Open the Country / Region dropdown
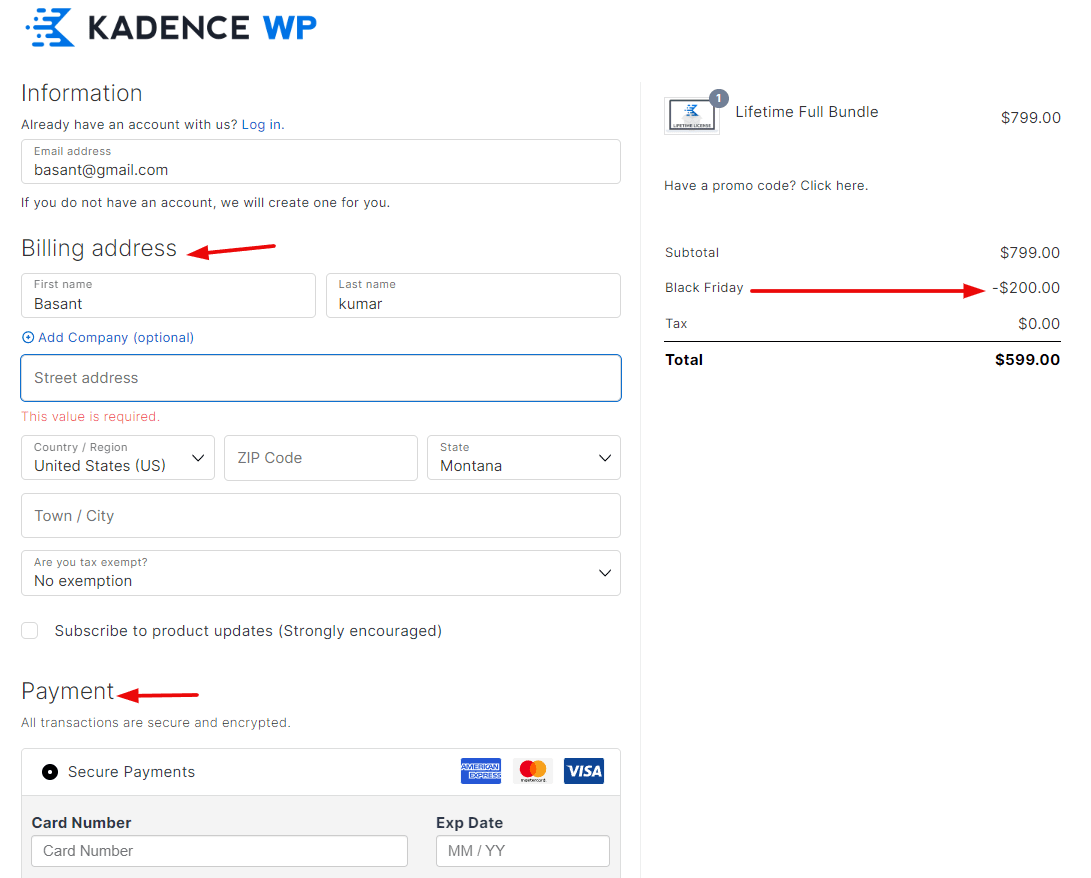 118,458
